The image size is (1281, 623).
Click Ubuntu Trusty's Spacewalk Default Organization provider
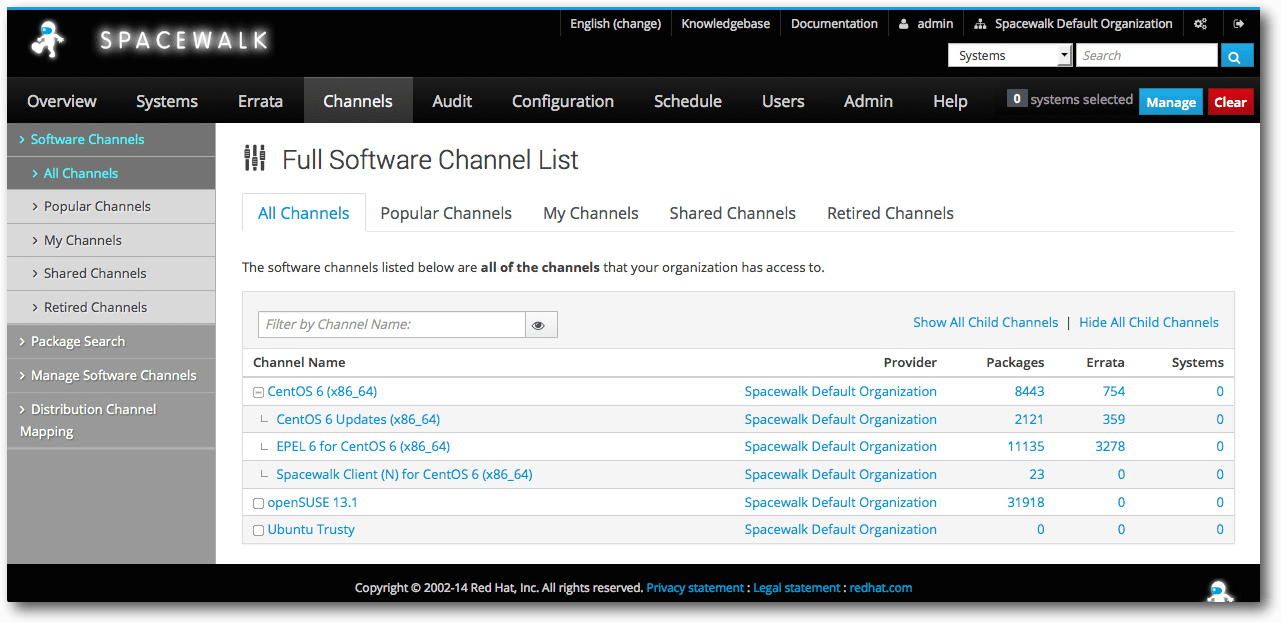click(841, 529)
